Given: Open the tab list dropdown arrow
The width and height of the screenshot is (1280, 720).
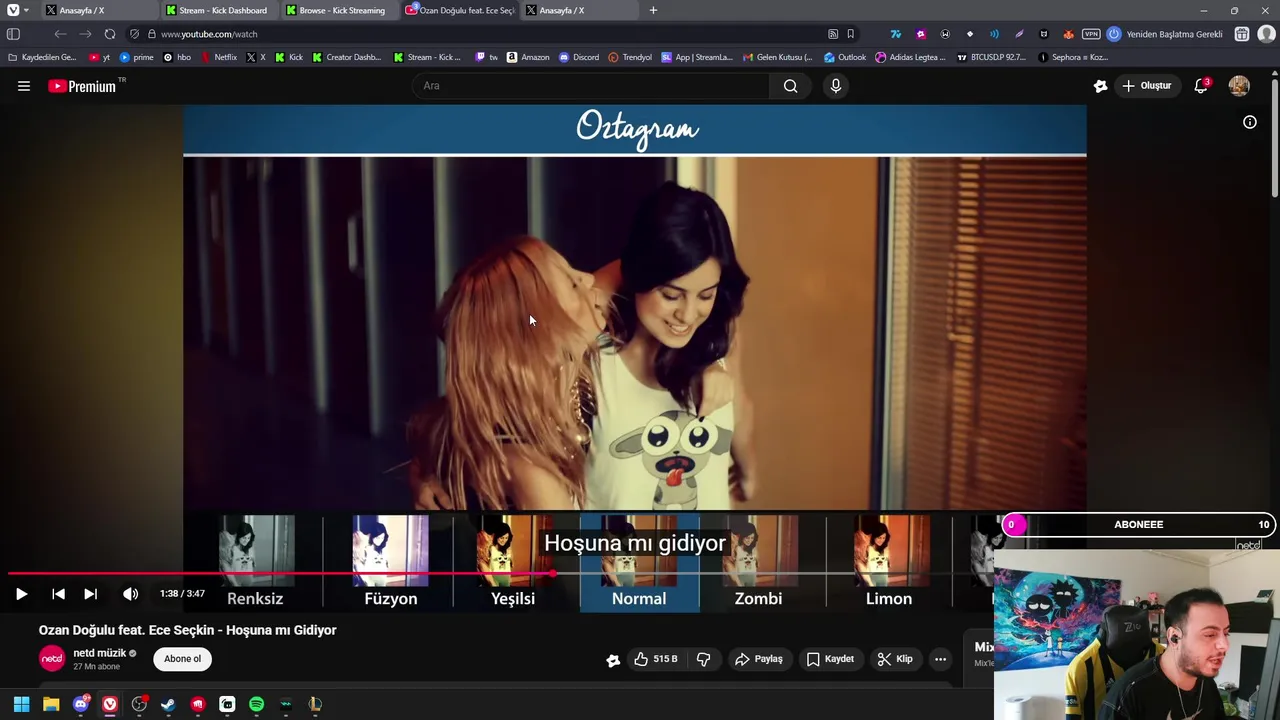Looking at the screenshot, I should [x=25, y=10].
